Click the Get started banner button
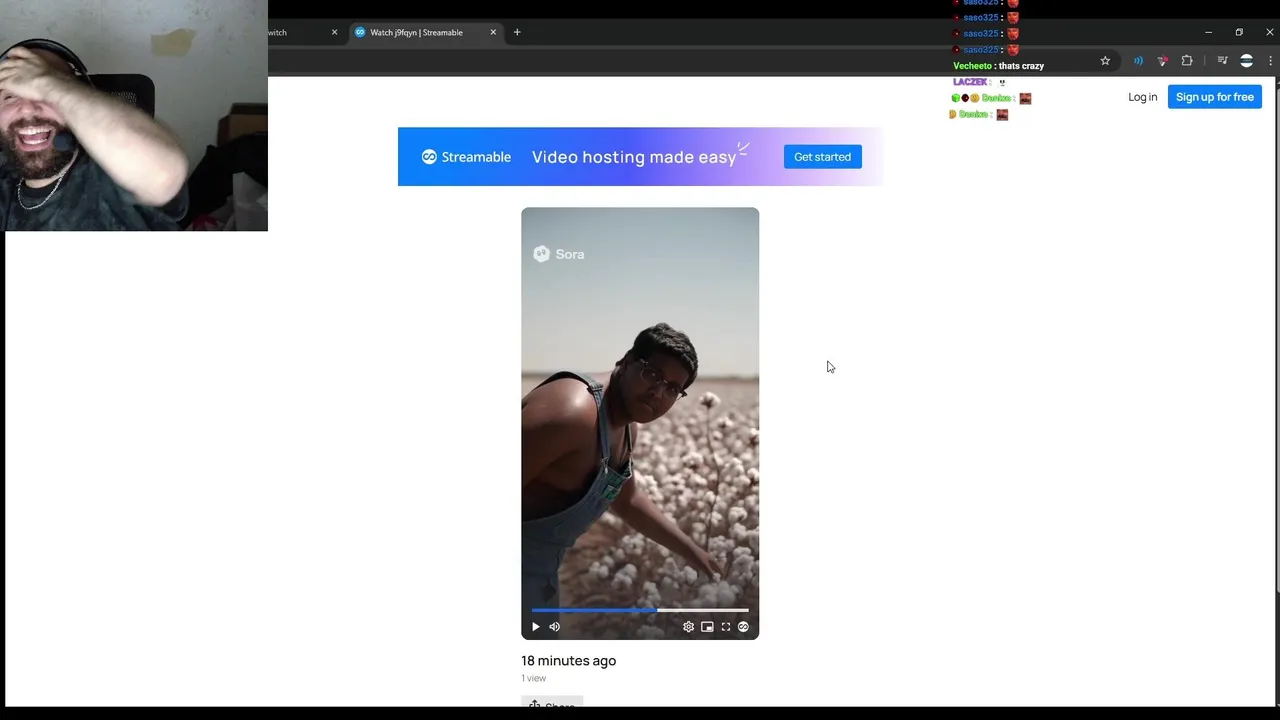 [822, 157]
